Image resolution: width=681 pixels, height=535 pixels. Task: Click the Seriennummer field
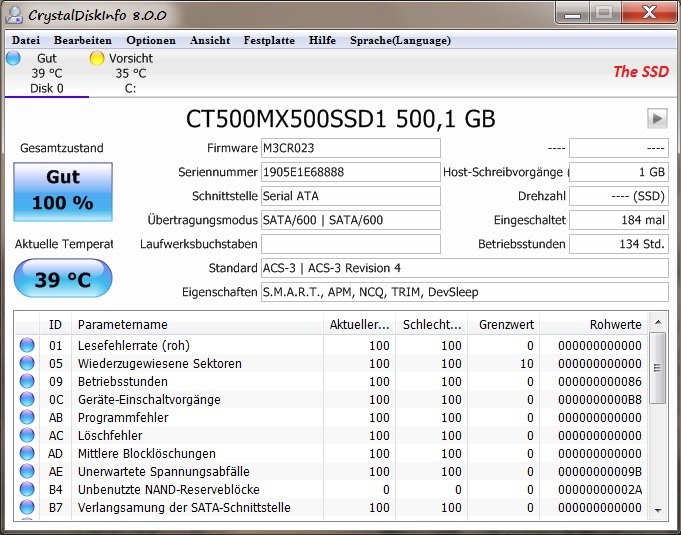pos(350,172)
